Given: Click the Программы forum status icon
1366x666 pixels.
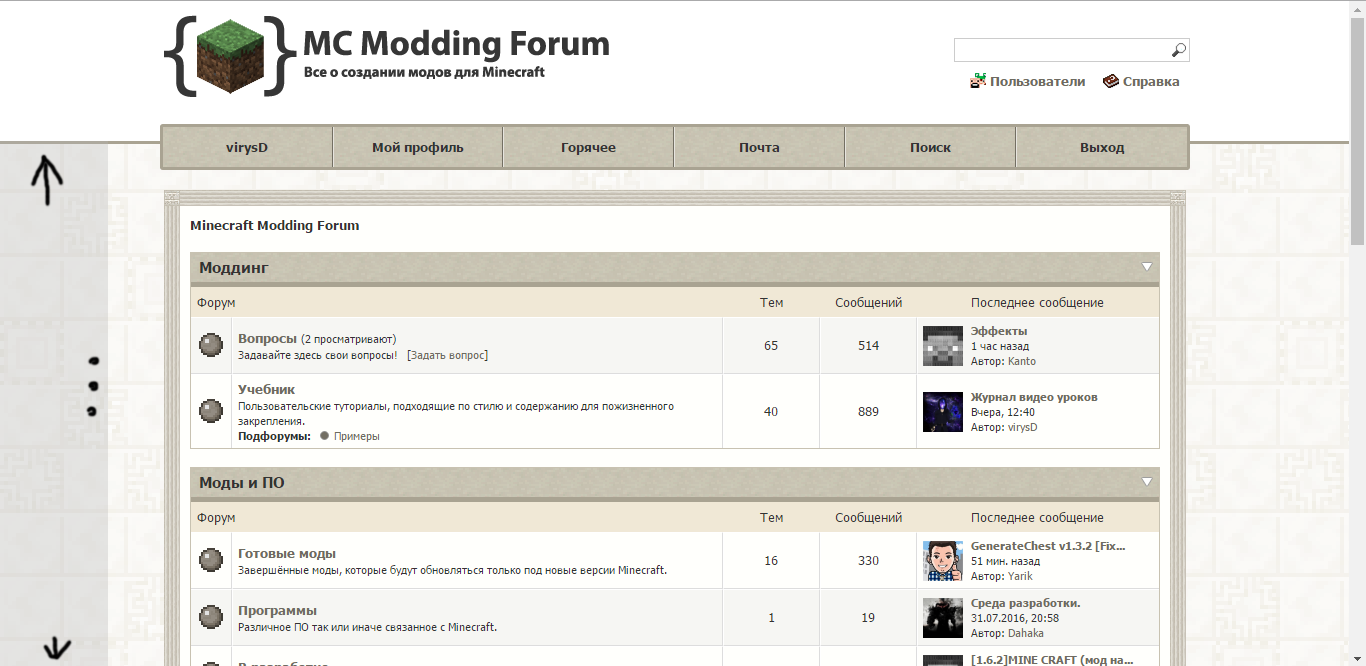Looking at the screenshot, I should coord(210,617).
